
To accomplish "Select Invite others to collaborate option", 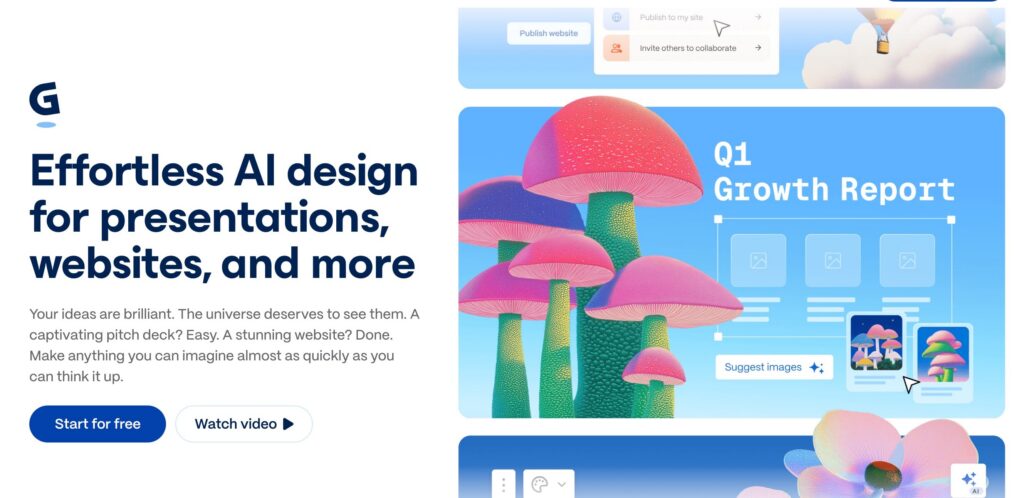I will pos(686,48).
